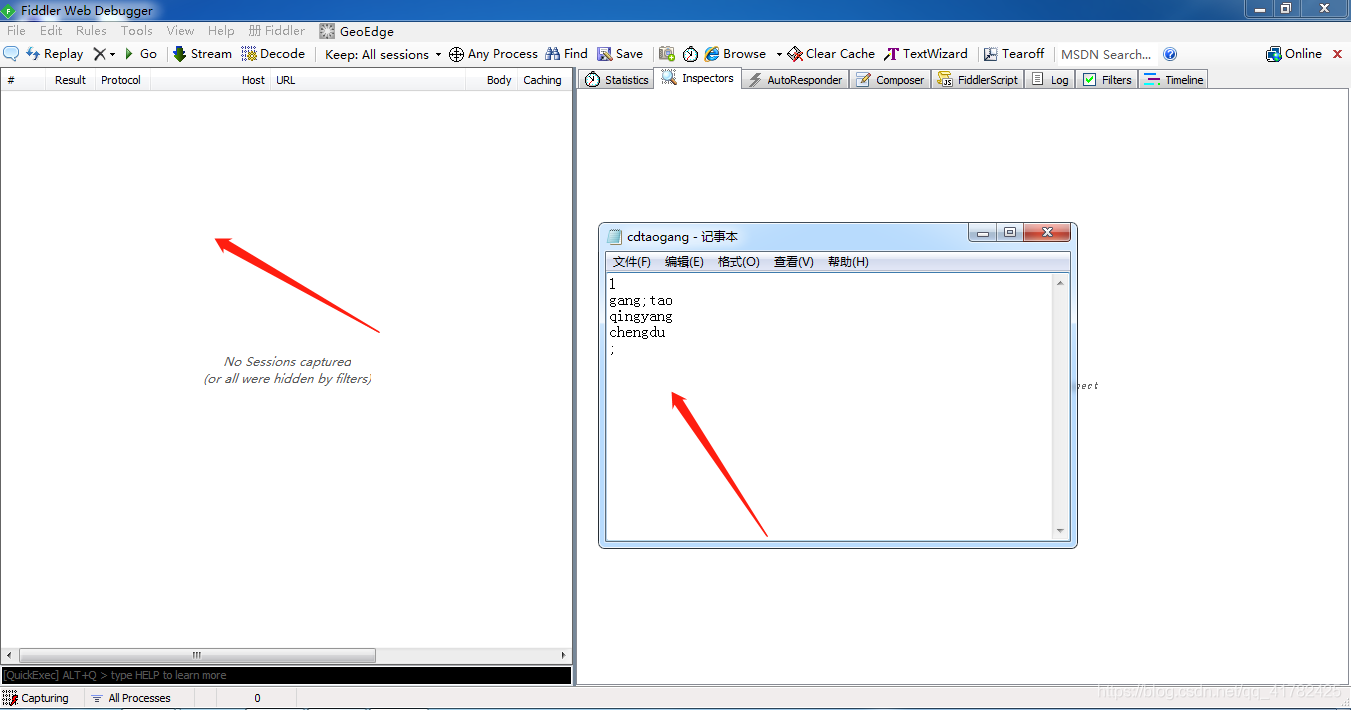
Task: Open the File menu in Fiddler
Action: click(17, 31)
